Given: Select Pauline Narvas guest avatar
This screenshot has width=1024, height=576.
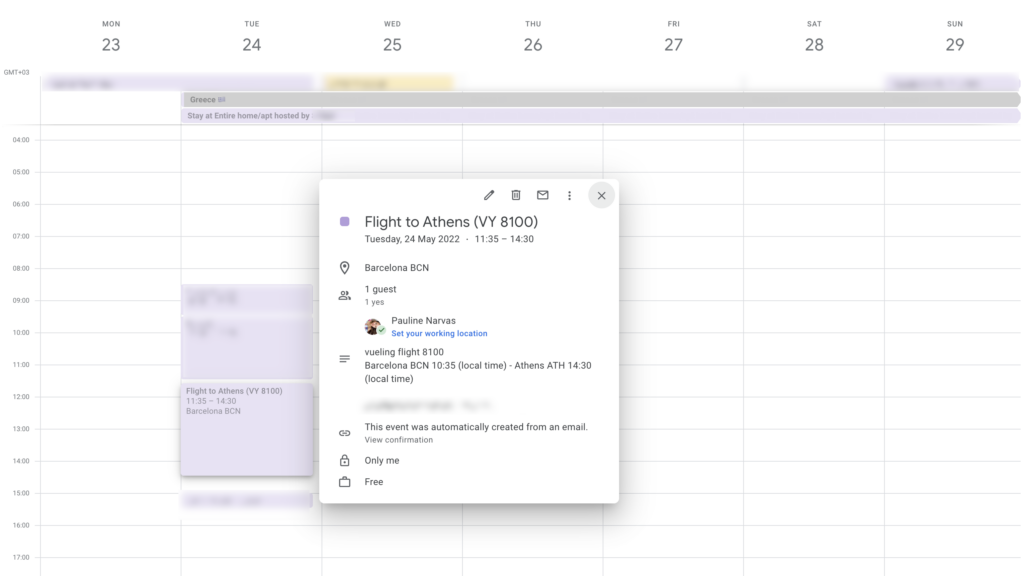Looking at the screenshot, I should coord(374,327).
